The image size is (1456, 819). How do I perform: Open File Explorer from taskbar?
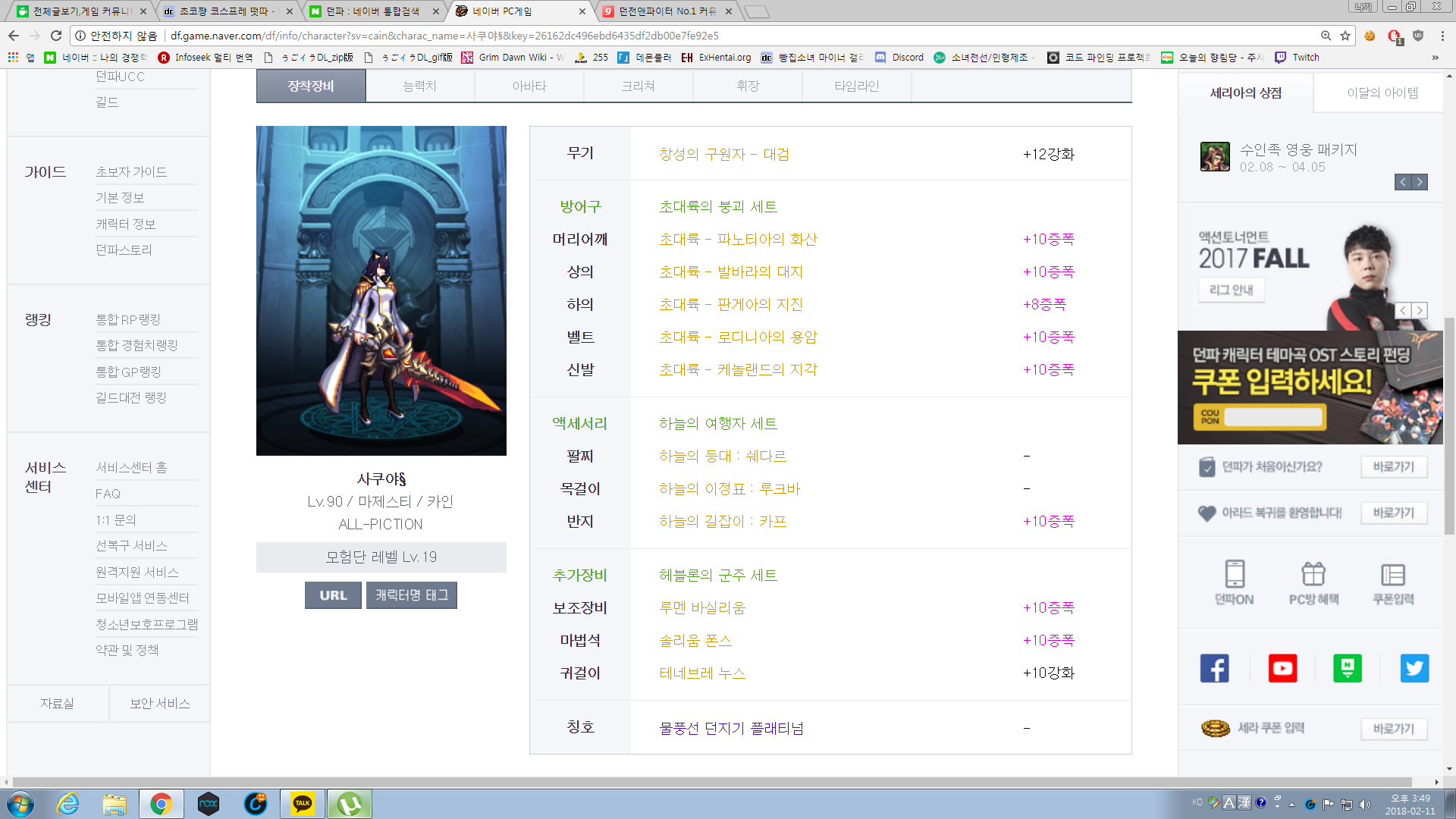[115, 804]
